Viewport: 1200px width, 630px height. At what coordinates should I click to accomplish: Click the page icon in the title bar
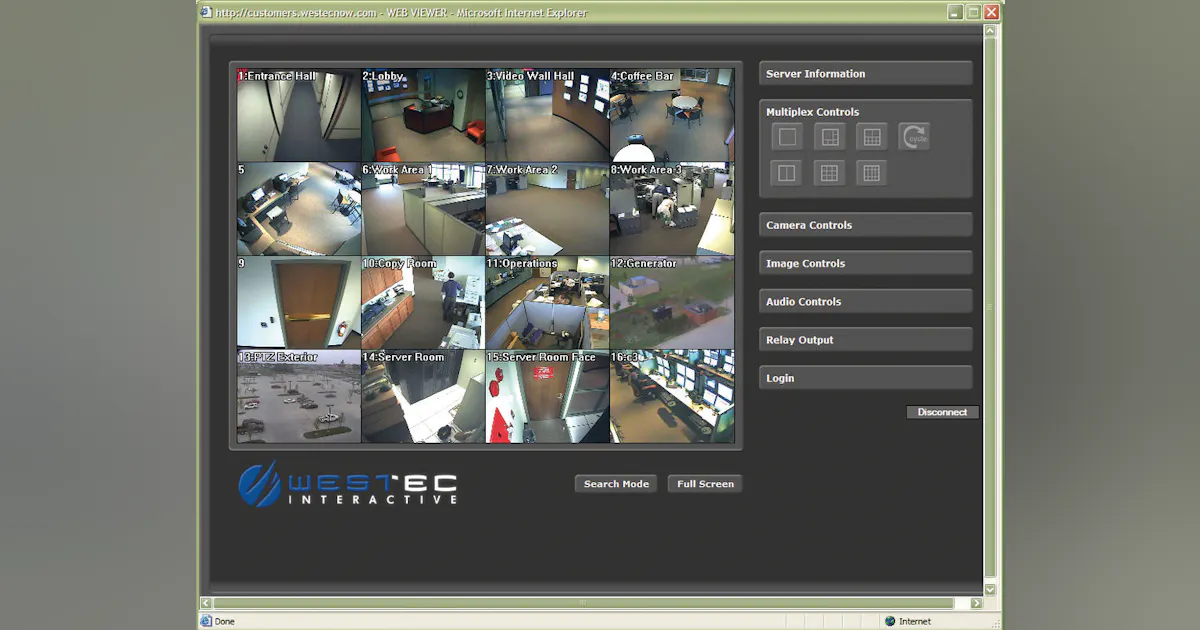point(207,12)
